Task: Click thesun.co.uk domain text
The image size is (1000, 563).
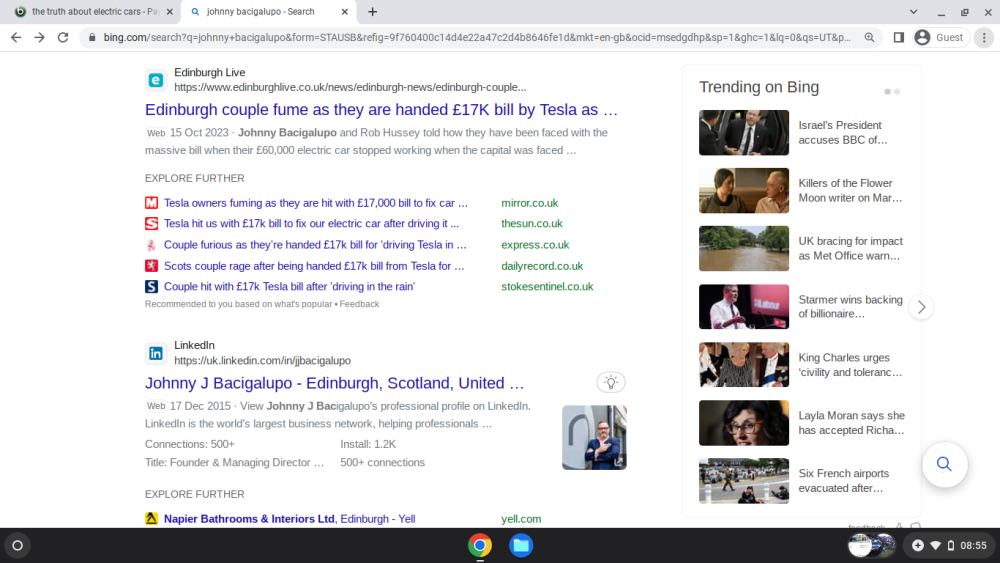Action: pos(532,224)
